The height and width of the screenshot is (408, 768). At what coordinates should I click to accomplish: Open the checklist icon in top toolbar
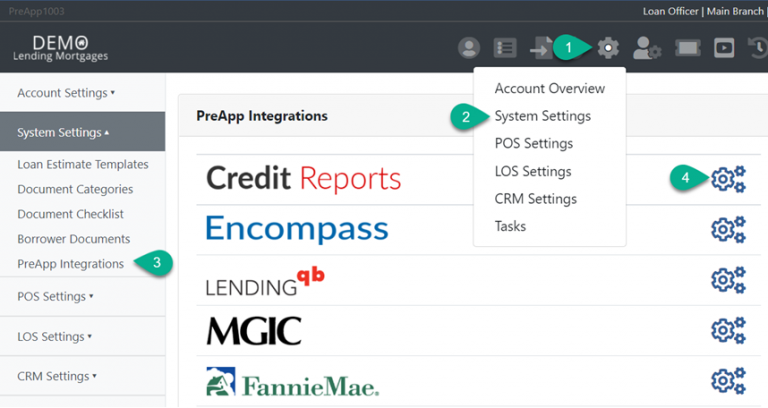pos(506,47)
